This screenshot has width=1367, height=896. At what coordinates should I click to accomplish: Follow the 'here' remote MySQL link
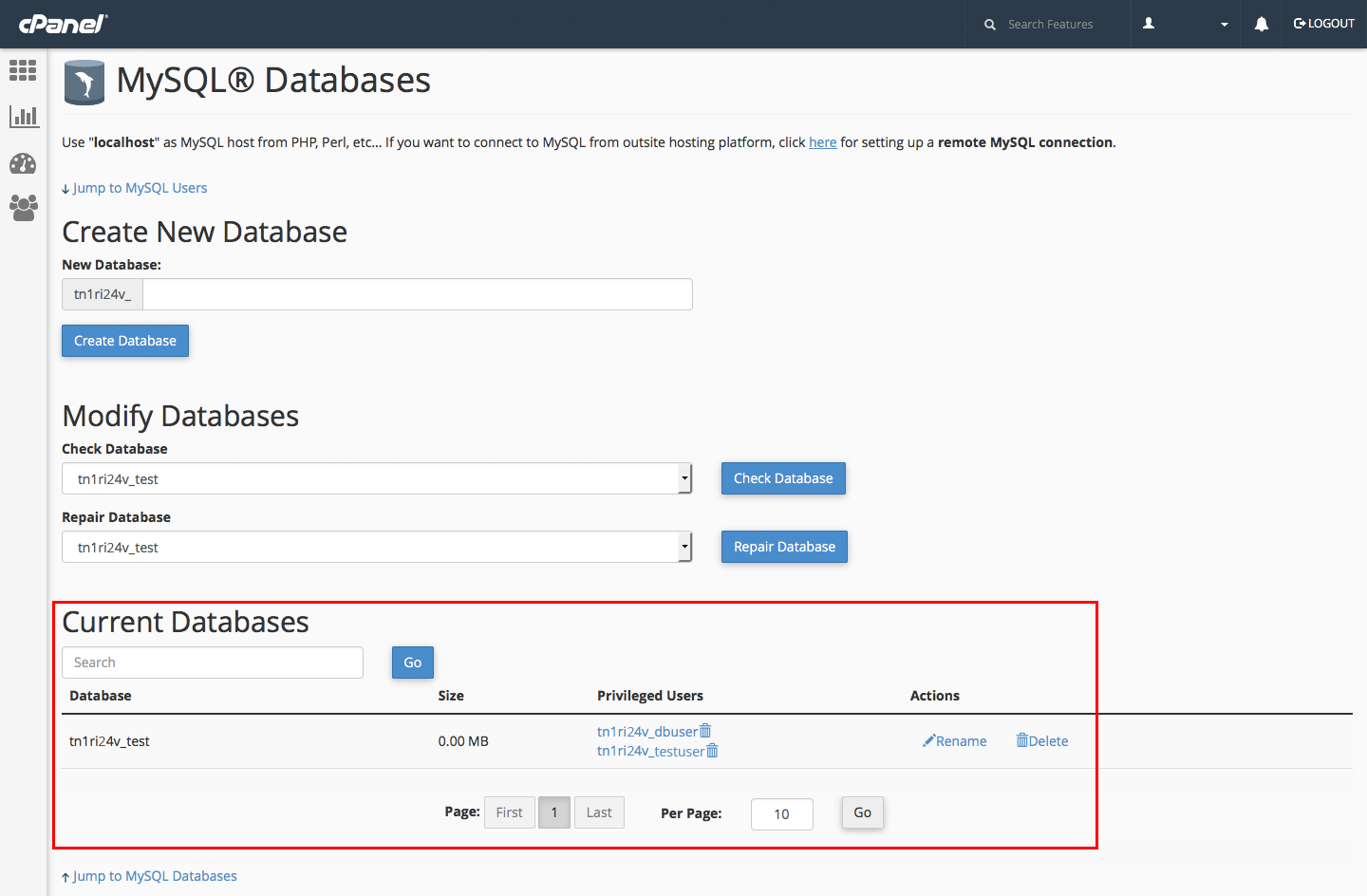(x=822, y=142)
